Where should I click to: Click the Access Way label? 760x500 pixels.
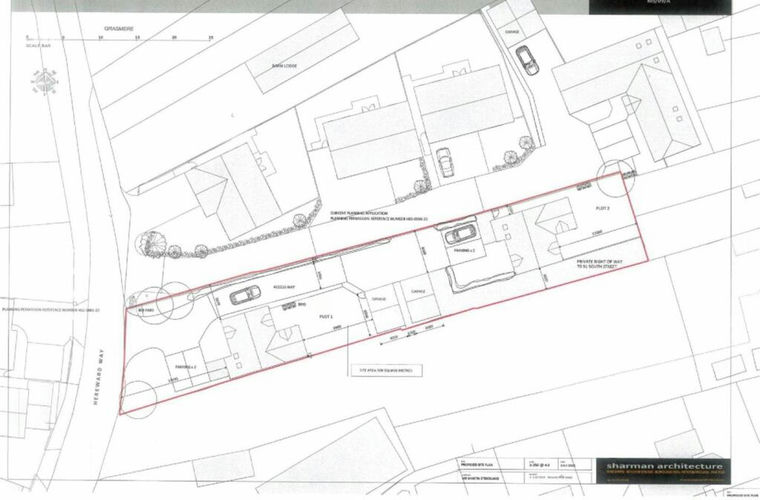click(282, 287)
